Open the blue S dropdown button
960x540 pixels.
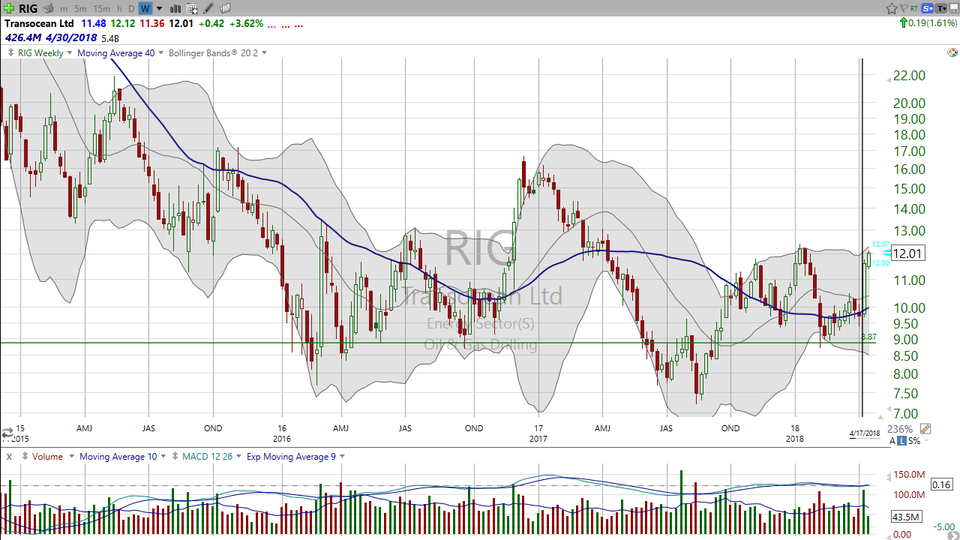928,8
